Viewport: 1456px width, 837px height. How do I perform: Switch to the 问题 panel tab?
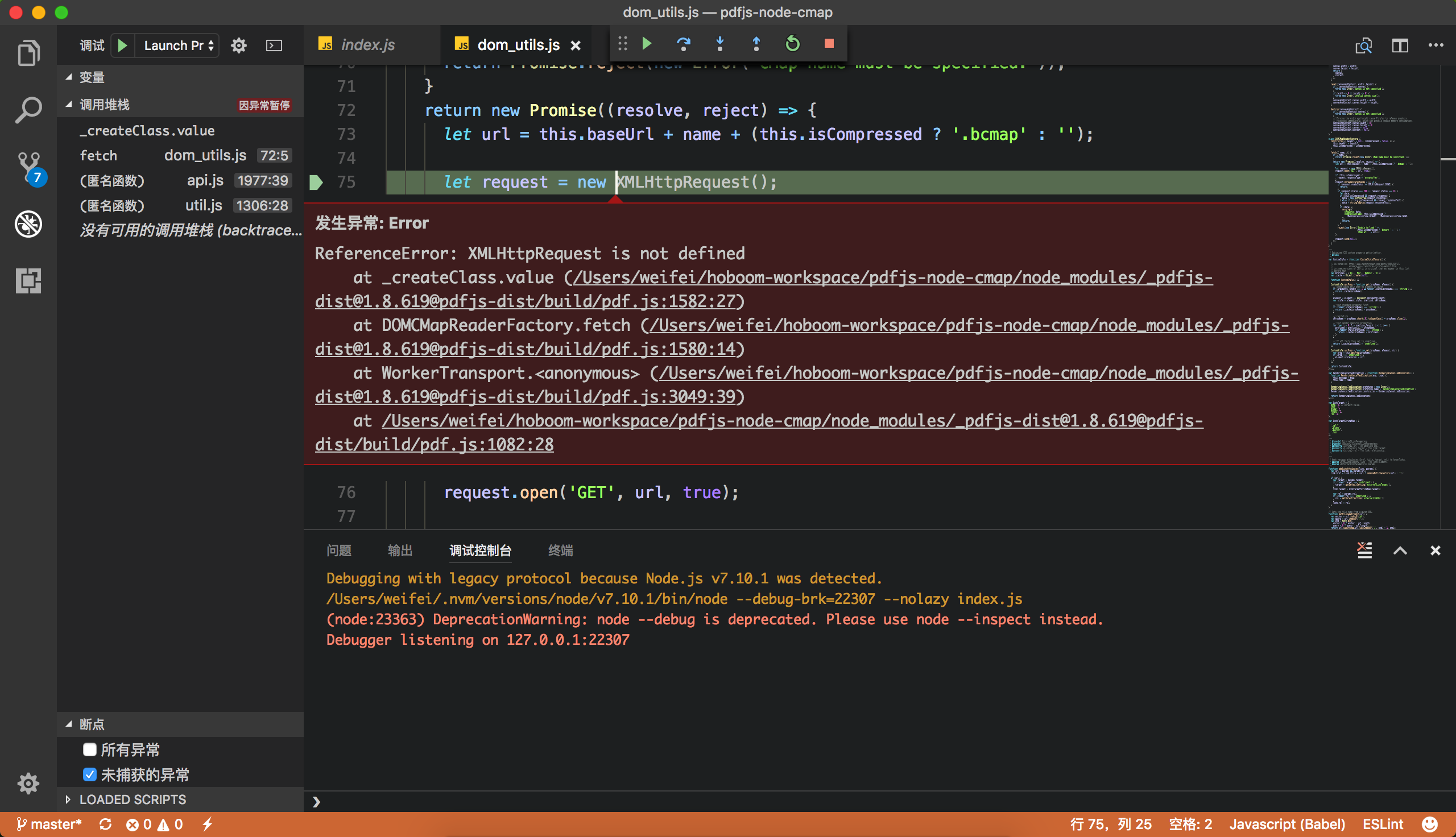338,550
